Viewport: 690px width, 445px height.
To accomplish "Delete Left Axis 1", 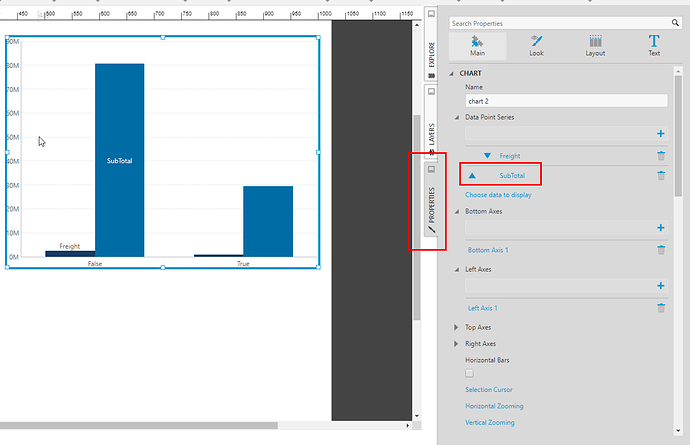I will (661, 308).
